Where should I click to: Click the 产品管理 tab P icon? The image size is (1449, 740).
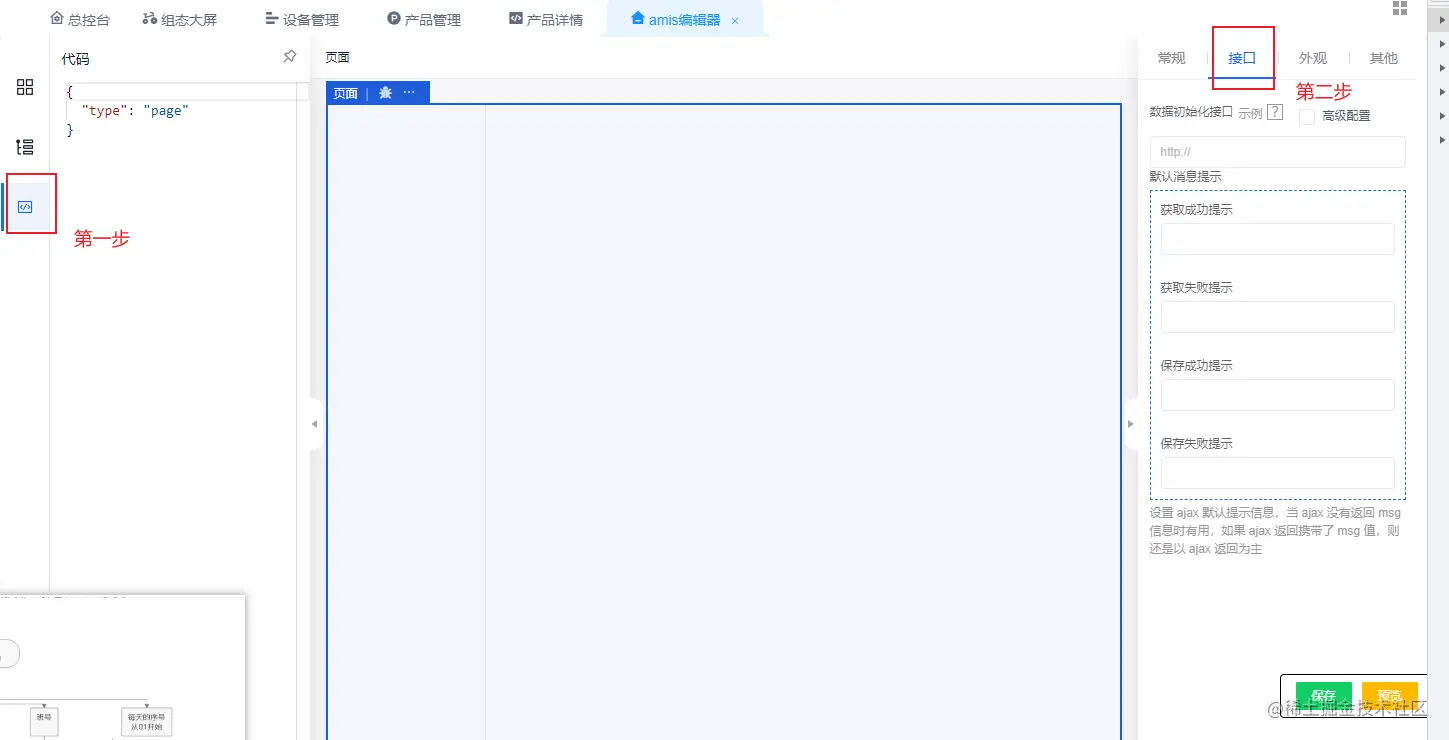394,19
